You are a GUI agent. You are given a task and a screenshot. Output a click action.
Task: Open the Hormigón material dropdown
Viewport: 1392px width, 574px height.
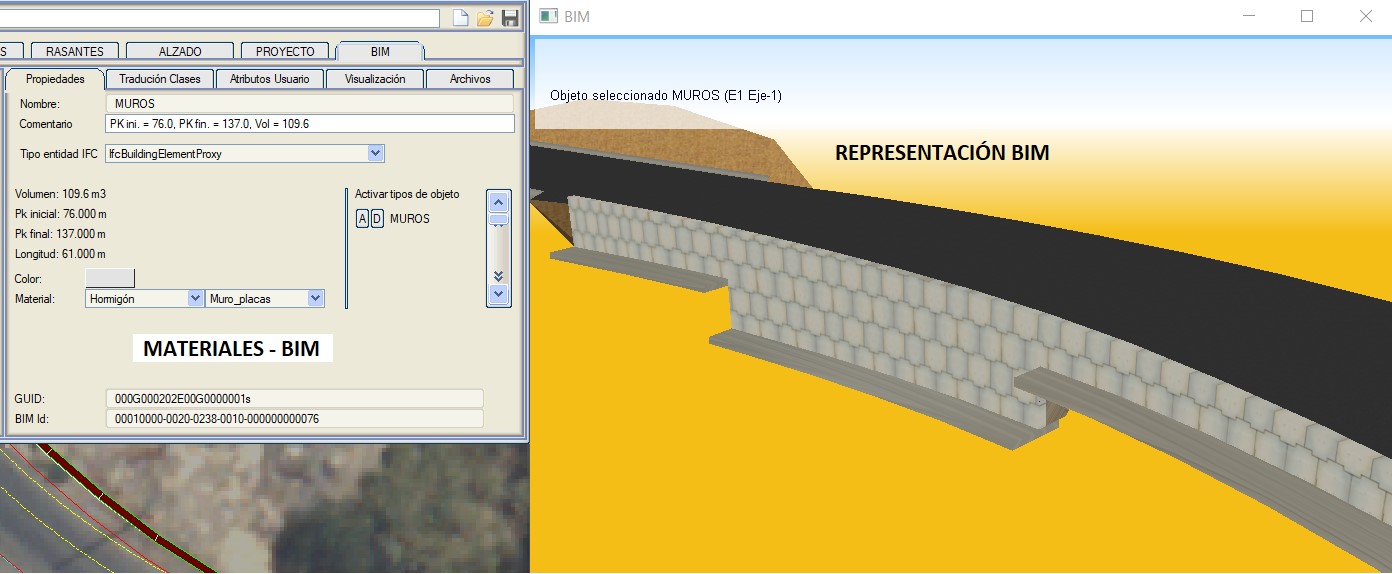[x=195, y=298]
